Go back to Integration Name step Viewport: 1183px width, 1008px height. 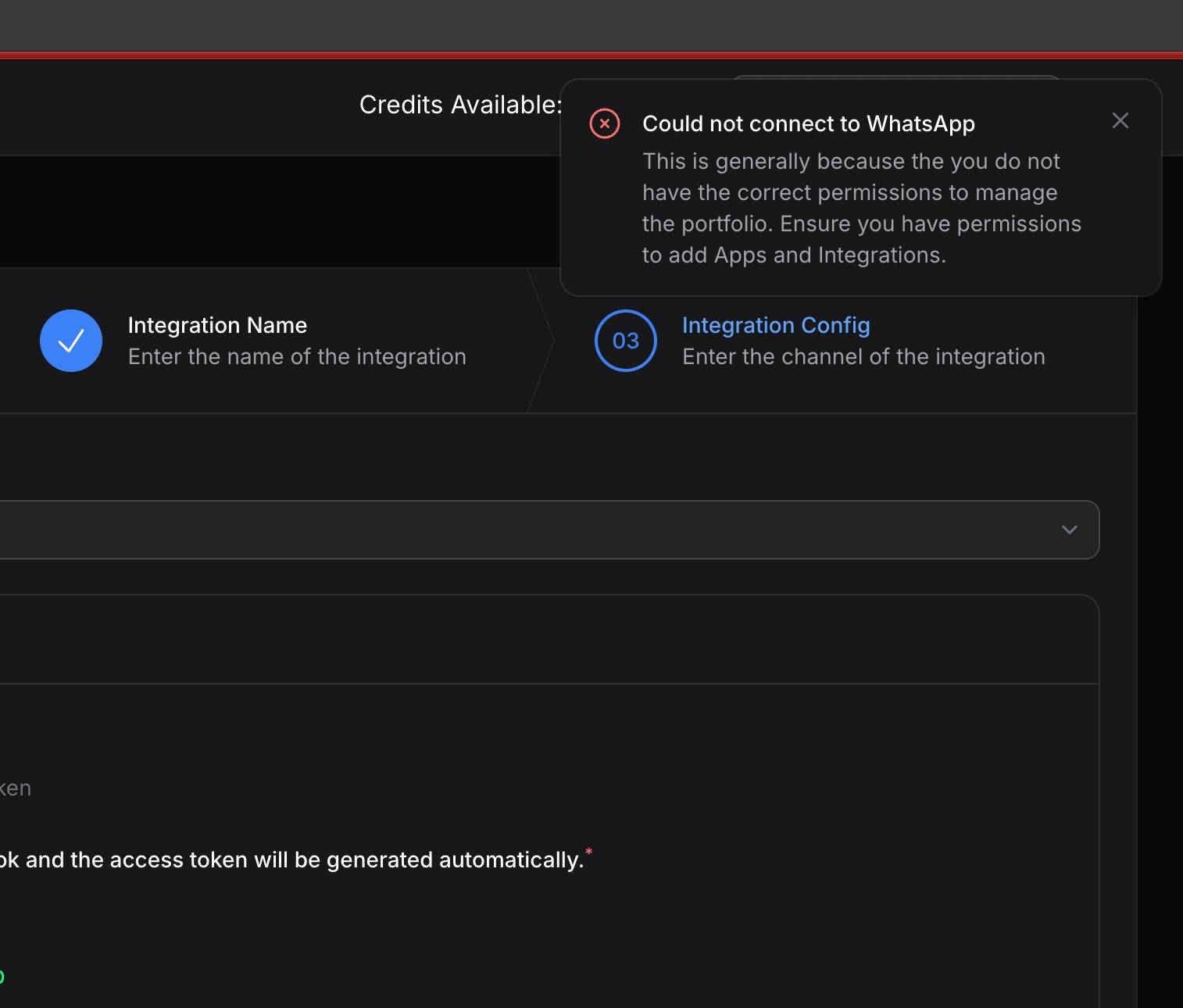pyautogui.click(x=217, y=325)
